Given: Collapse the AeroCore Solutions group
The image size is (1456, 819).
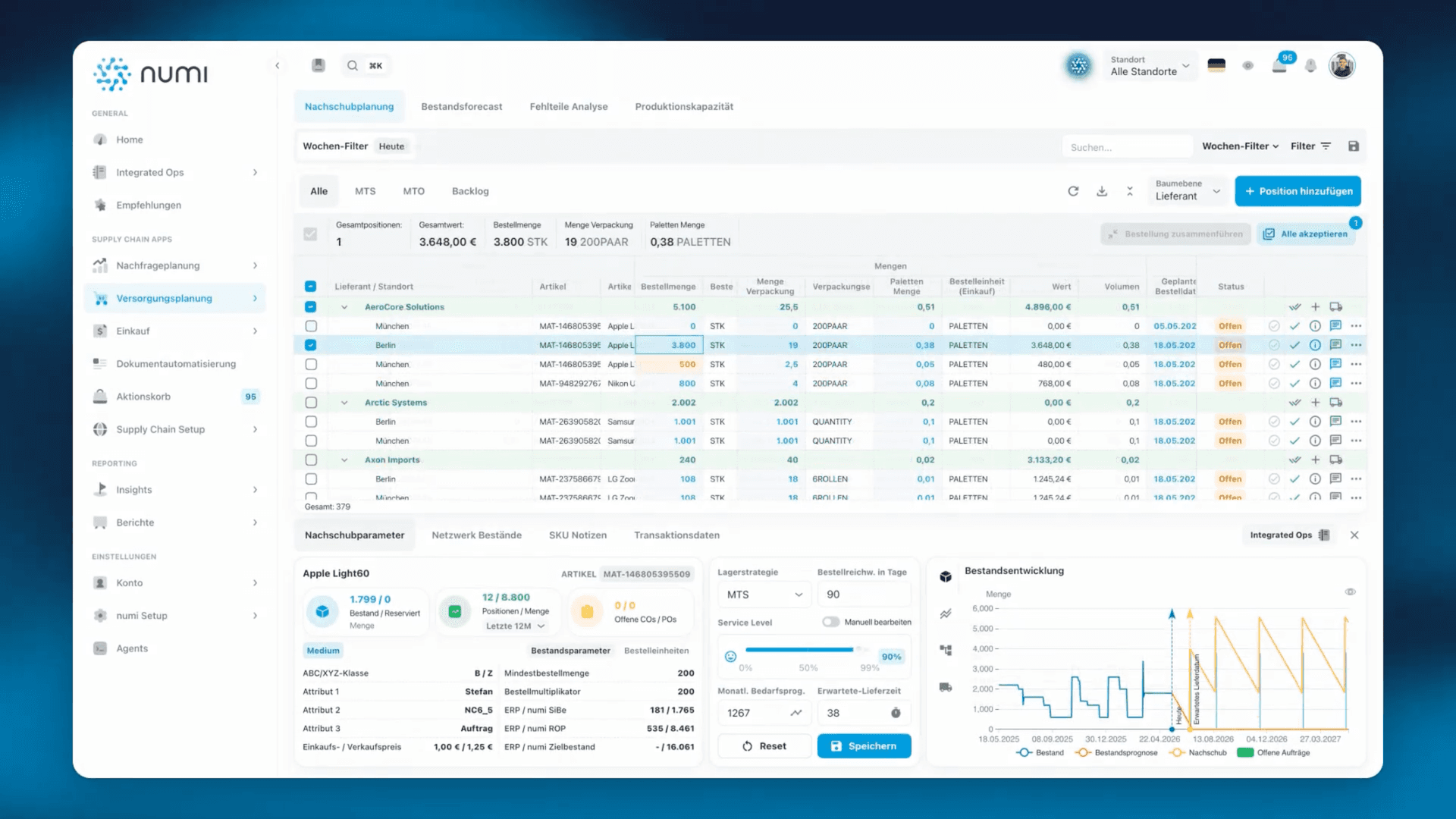Looking at the screenshot, I should pos(344,307).
